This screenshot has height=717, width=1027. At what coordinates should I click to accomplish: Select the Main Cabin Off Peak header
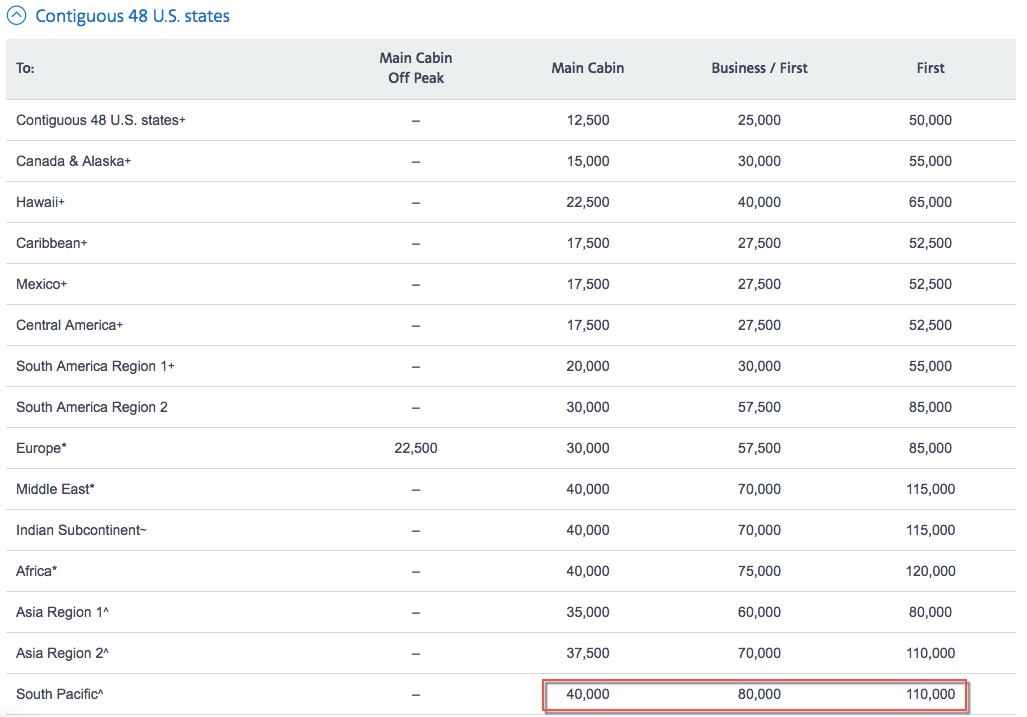tap(416, 68)
